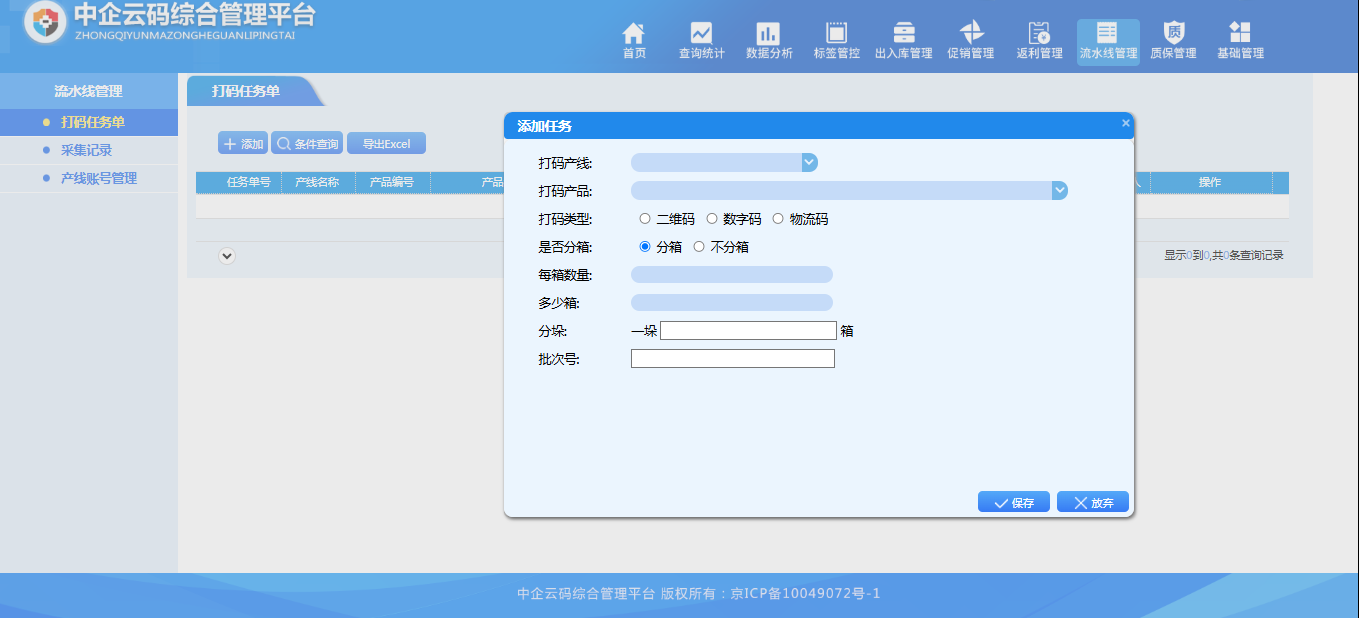Click the platform logo icon
1359x618 pixels.
pos(44,22)
